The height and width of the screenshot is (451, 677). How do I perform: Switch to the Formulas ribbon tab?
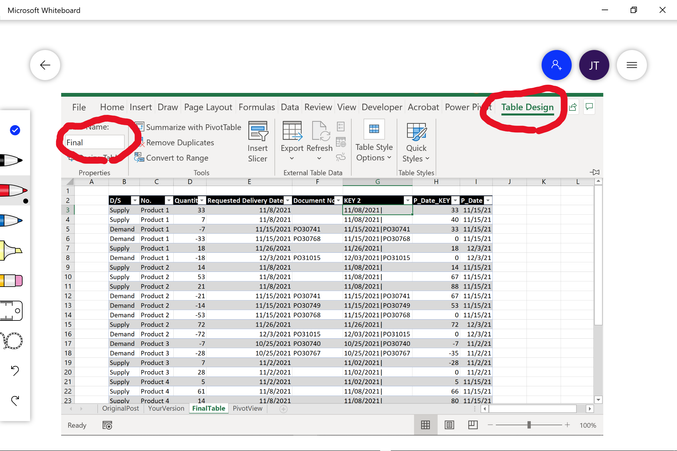[x=256, y=107]
